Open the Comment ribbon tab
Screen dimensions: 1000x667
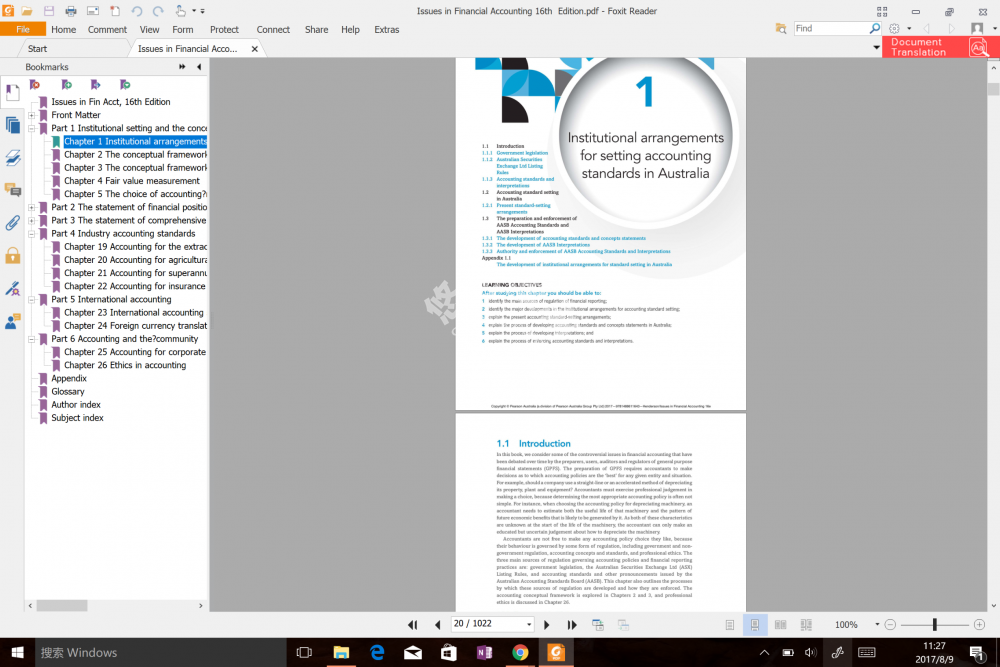tap(107, 30)
